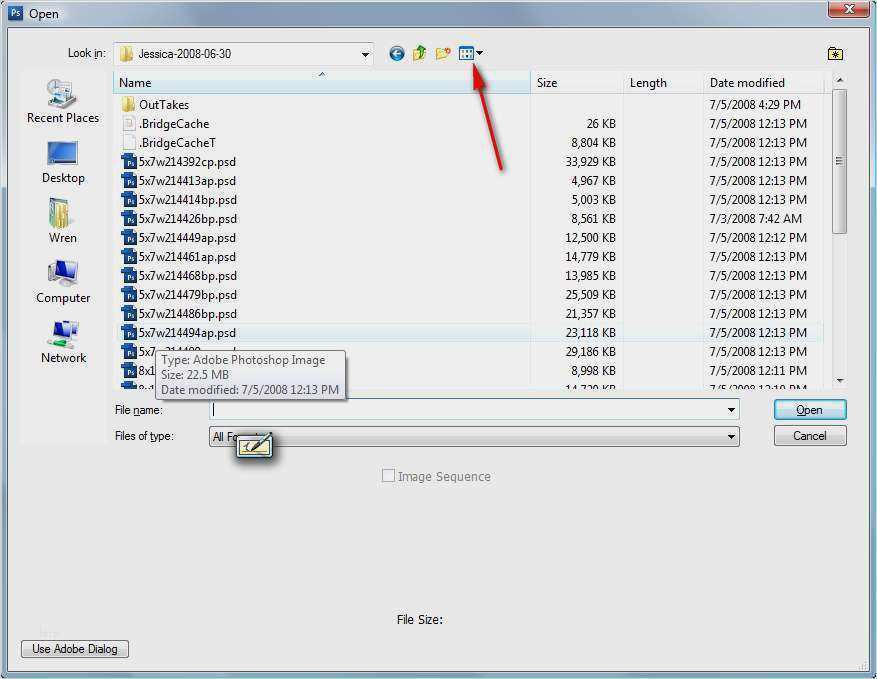Open the Computer location in the sidebar

63,282
